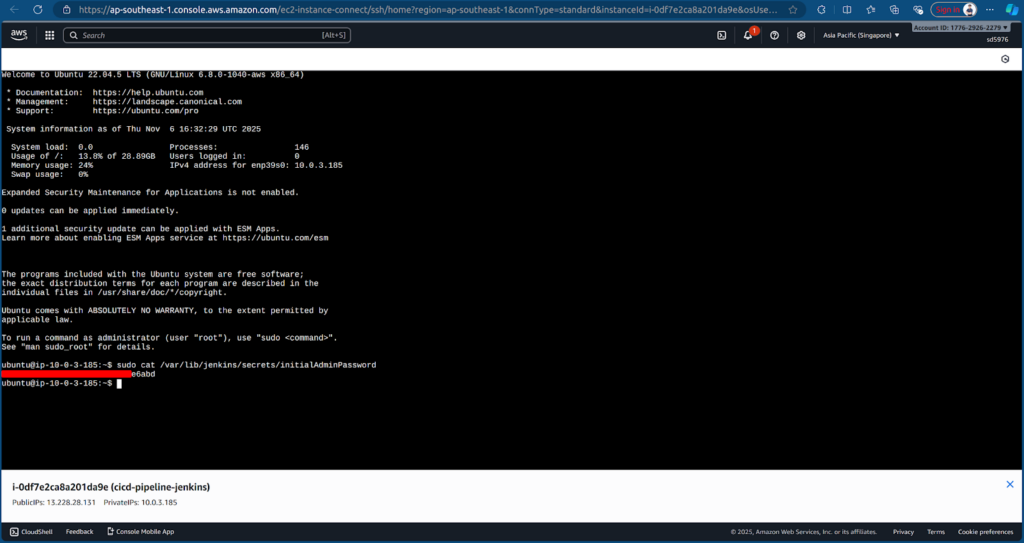Open the browser's three-dot more menu
The width and height of the screenshot is (1024, 543).
click(988, 9)
